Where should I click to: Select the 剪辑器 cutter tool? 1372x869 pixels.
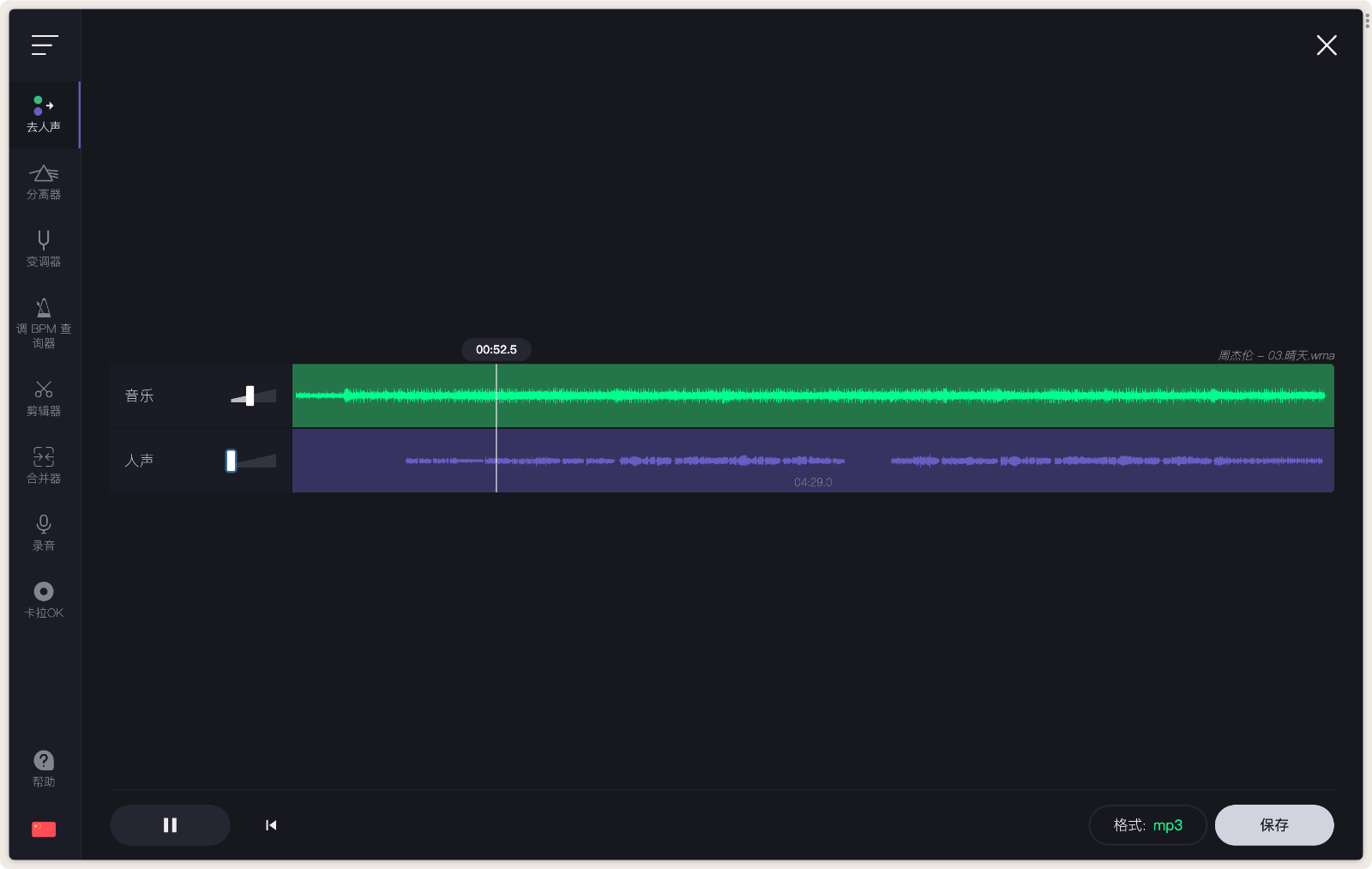coord(44,397)
